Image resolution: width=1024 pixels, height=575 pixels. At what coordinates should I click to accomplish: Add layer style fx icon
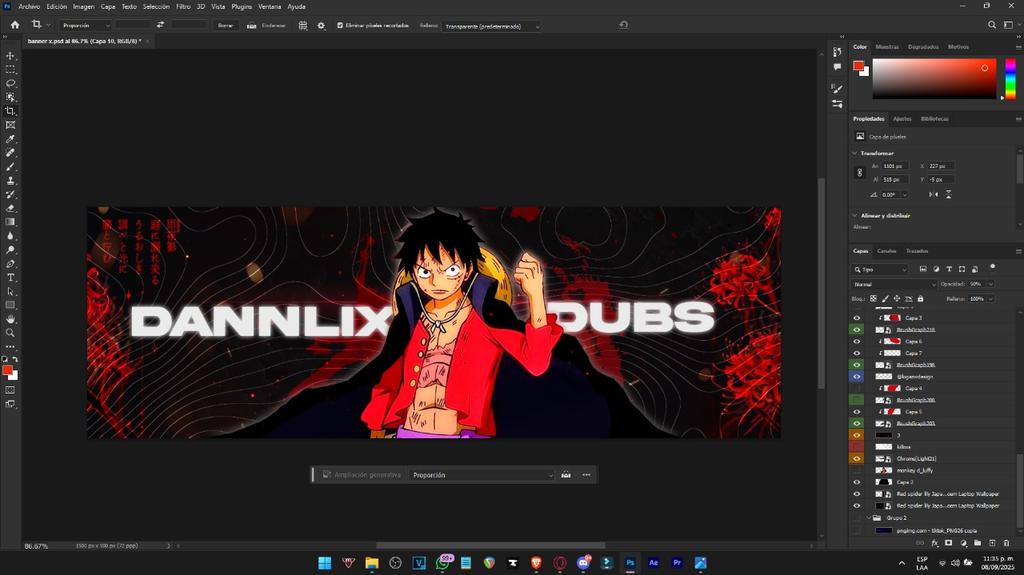pyautogui.click(x=935, y=543)
